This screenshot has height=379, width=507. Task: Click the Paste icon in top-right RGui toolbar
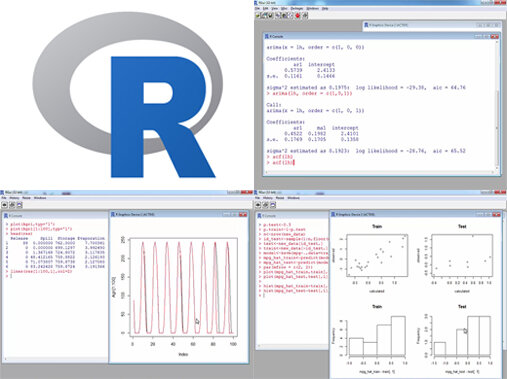point(284,15)
